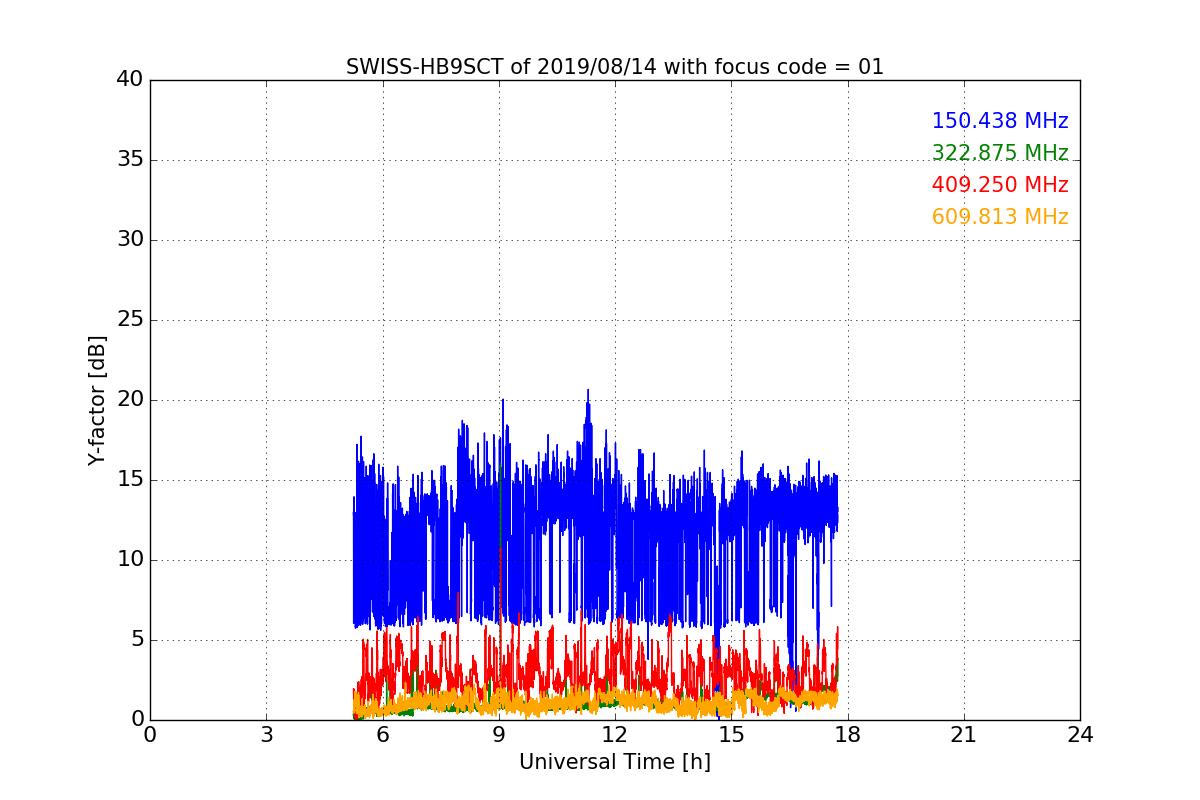Click the x-axis tick label 21
The width and height of the screenshot is (1200, 800).
coord(964,735)
